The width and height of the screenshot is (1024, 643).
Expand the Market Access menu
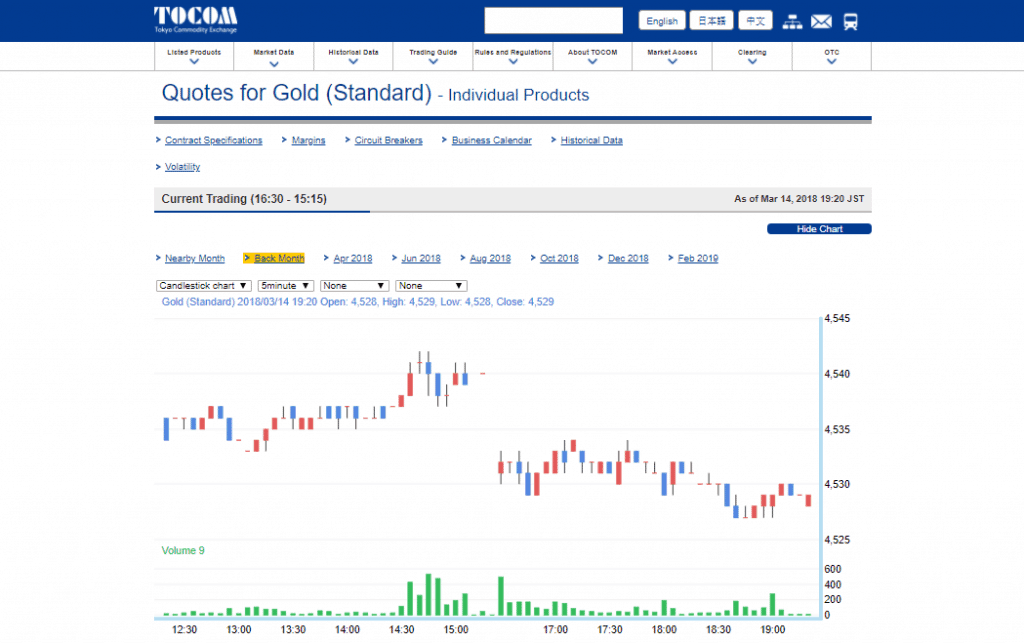(x=672, y=56)
